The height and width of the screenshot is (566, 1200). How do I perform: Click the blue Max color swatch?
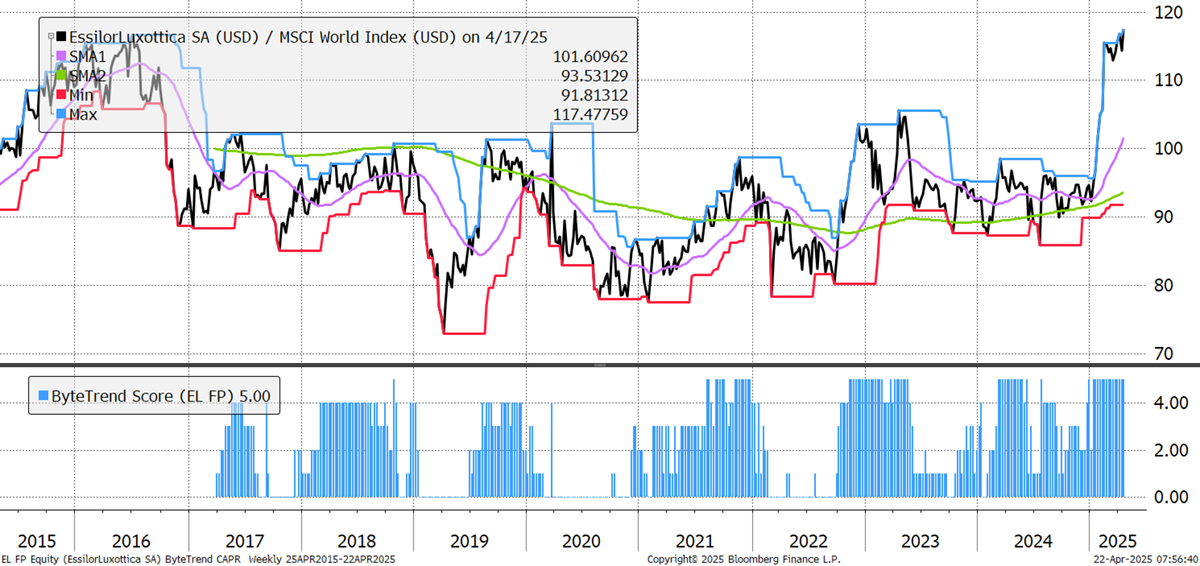59,113
